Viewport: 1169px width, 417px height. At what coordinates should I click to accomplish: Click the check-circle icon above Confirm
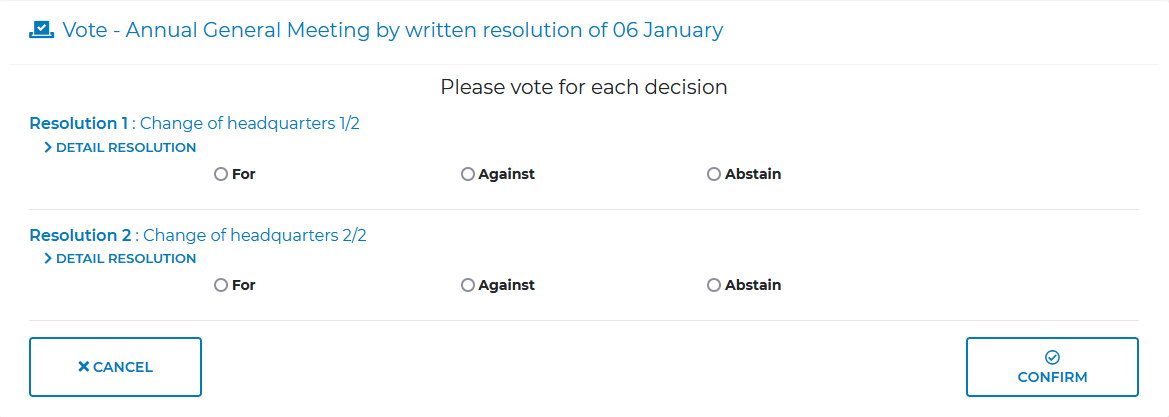(1052, 357)
